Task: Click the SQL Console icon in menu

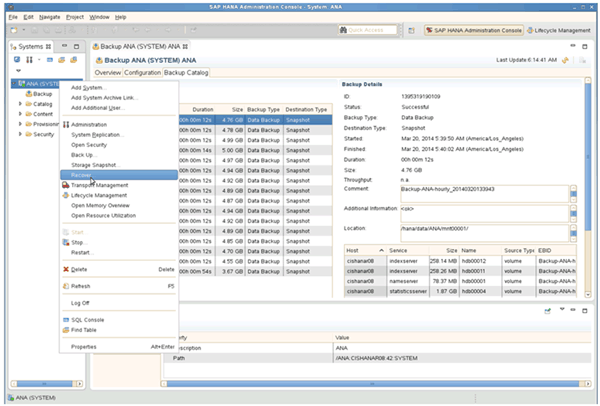Action: 65,319
